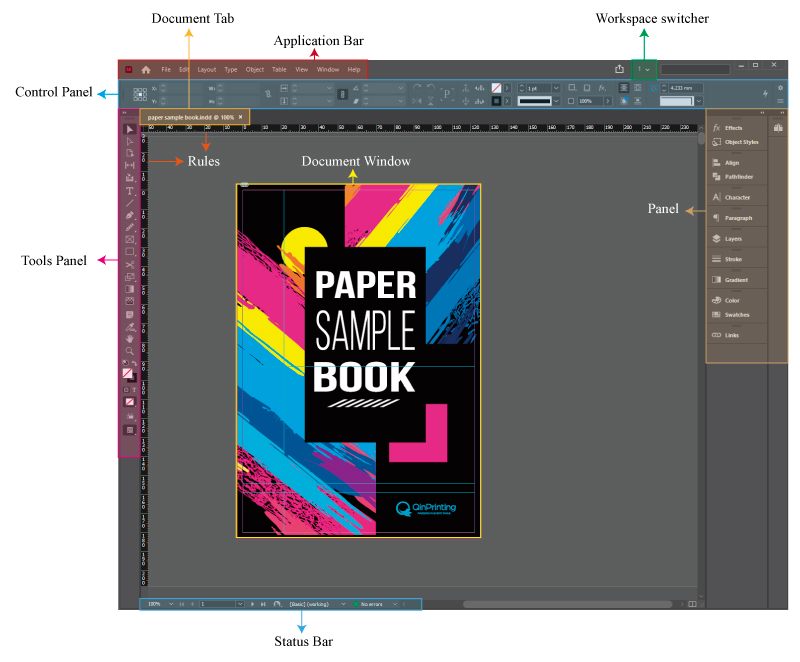Open control panel settings gear
Image resolution: width=800 pixels, height=662 pixels.
coord(780,88)
